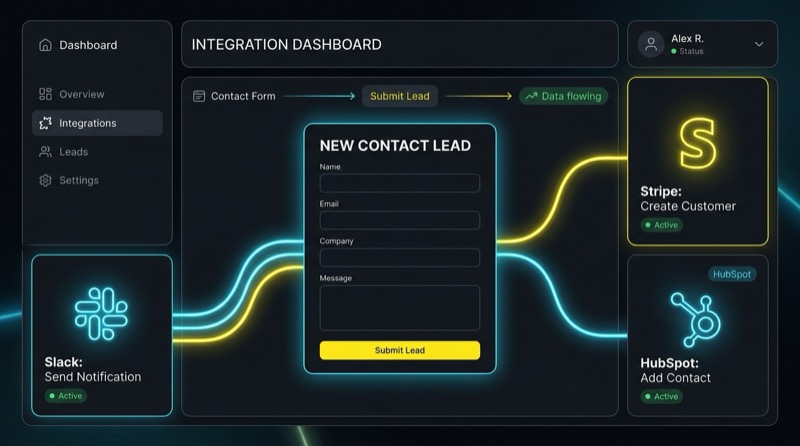Click into the Email input field

coord(399,220)
